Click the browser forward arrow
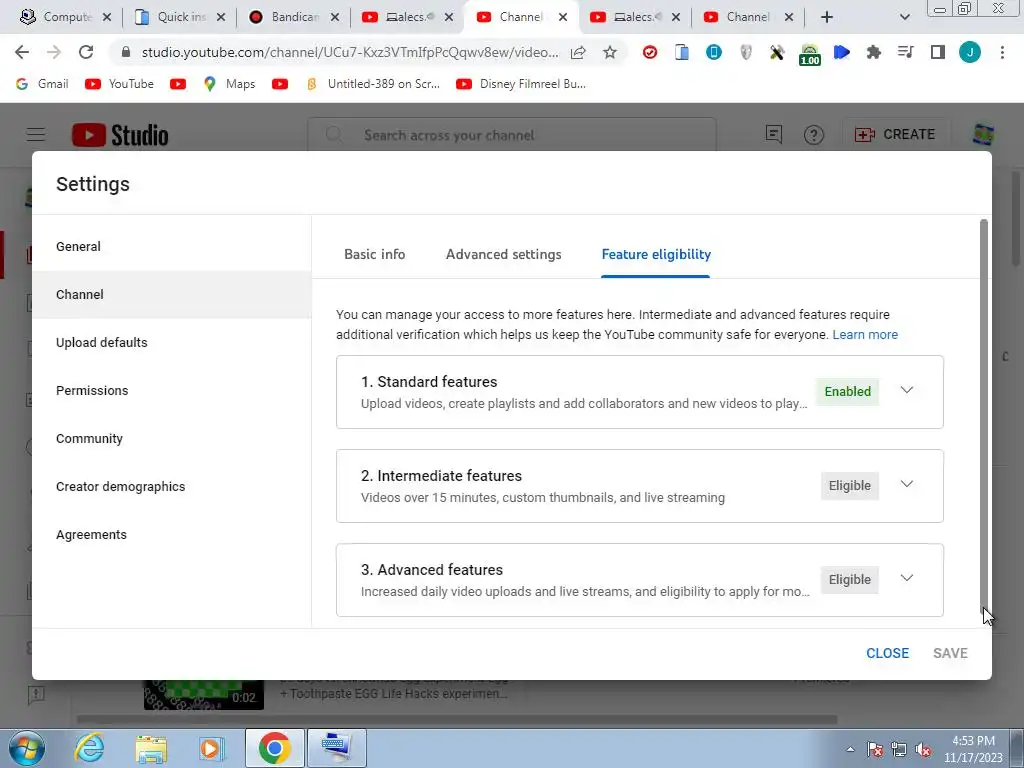Screen dimensions: 1024x768 54,52
